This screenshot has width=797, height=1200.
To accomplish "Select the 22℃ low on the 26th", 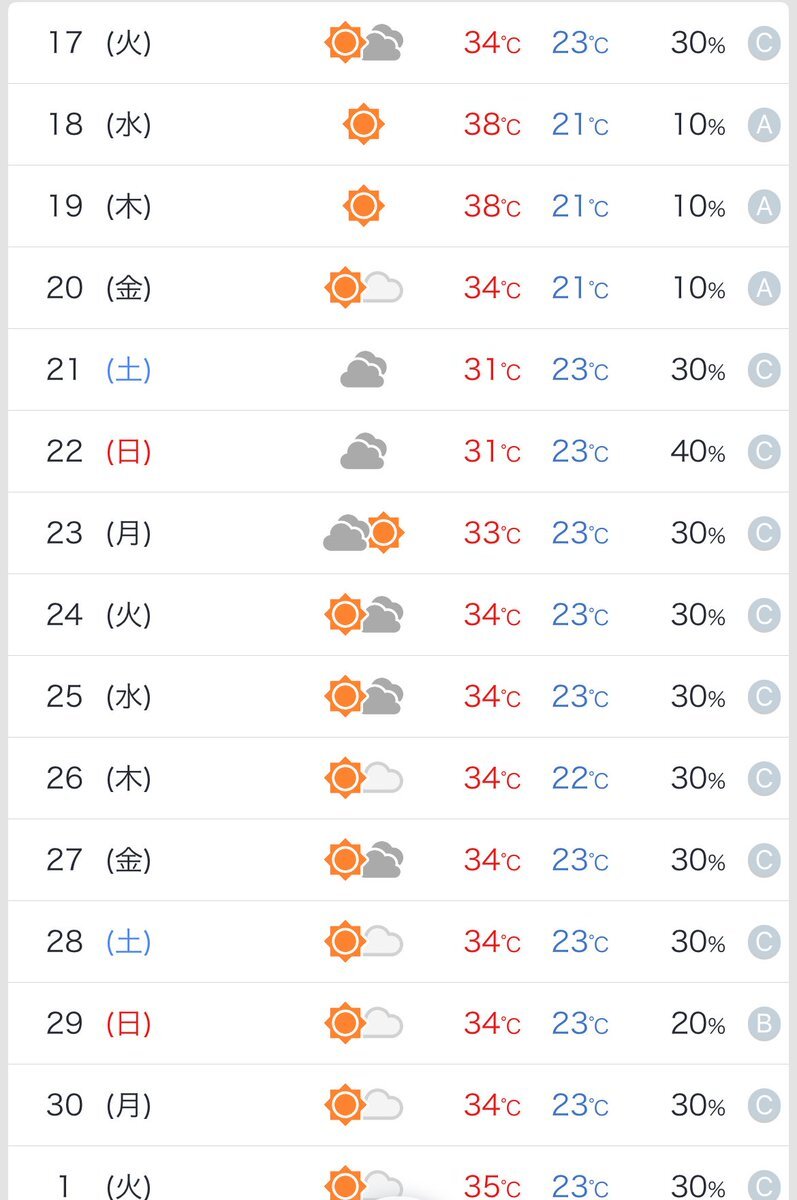I will [580, 778].
